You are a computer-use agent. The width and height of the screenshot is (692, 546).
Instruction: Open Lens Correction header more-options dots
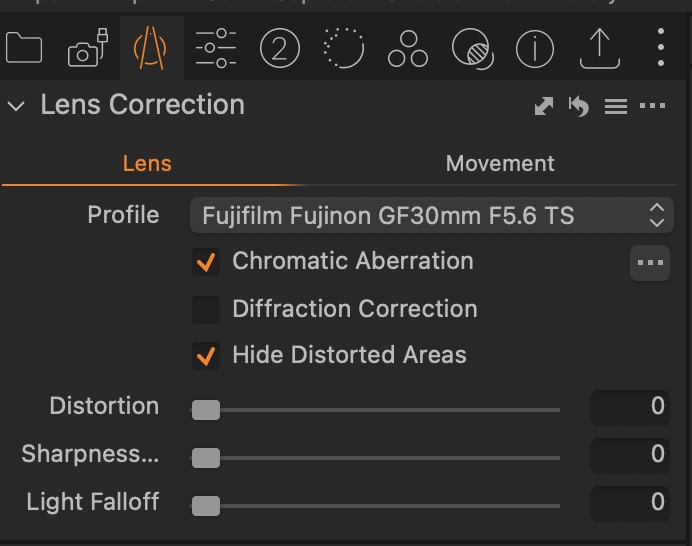652,105
